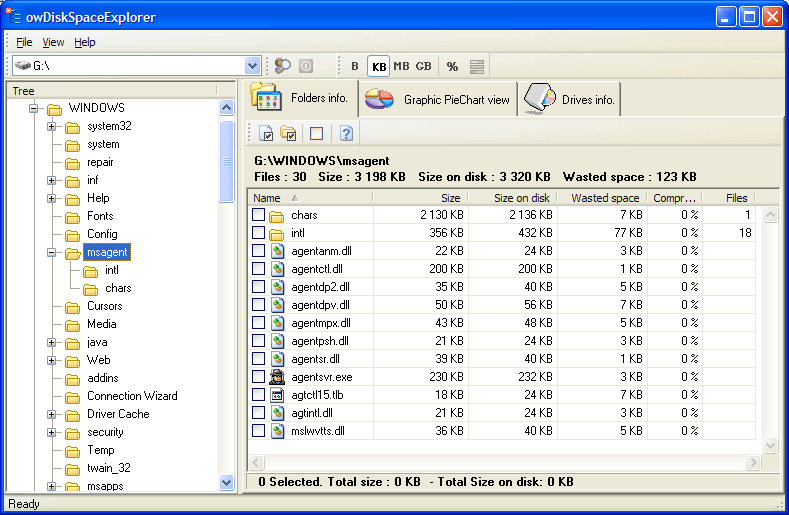Click the agentdp2.dll file icon
The height and width of the screenshot is (515, 789).
tap(277, 287)
